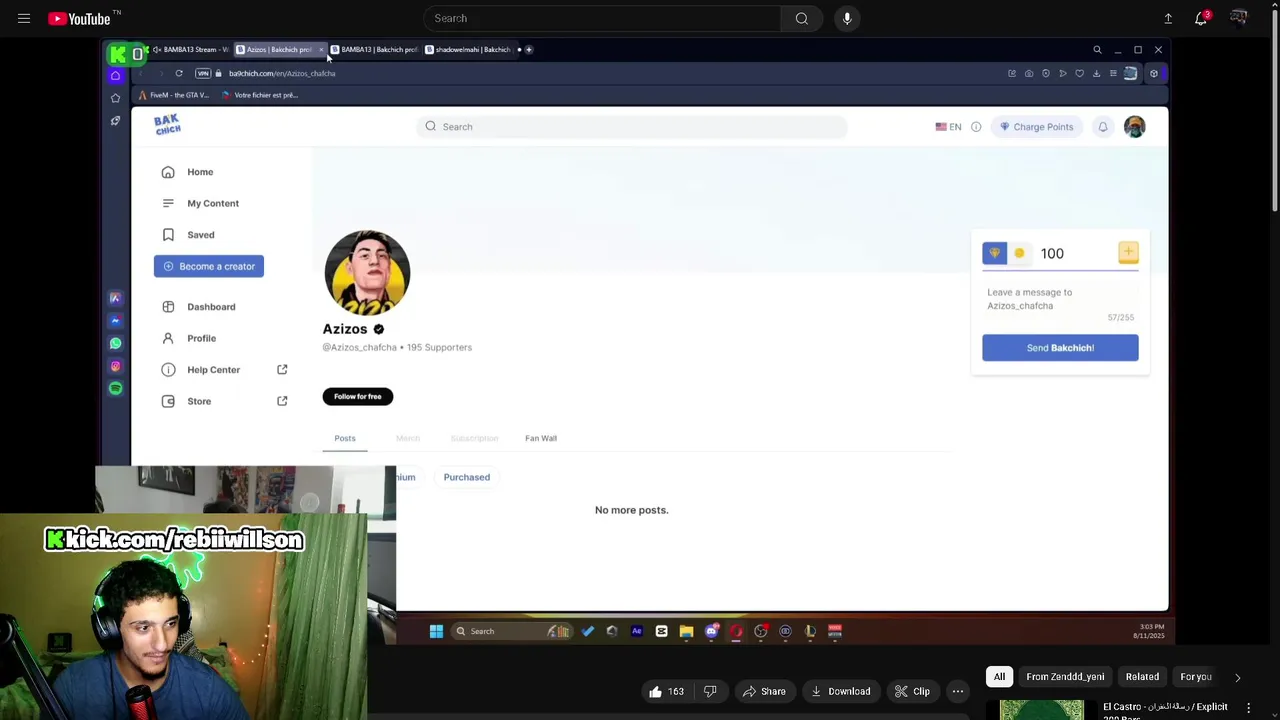Click Azizos profile picture

[367, 272]
